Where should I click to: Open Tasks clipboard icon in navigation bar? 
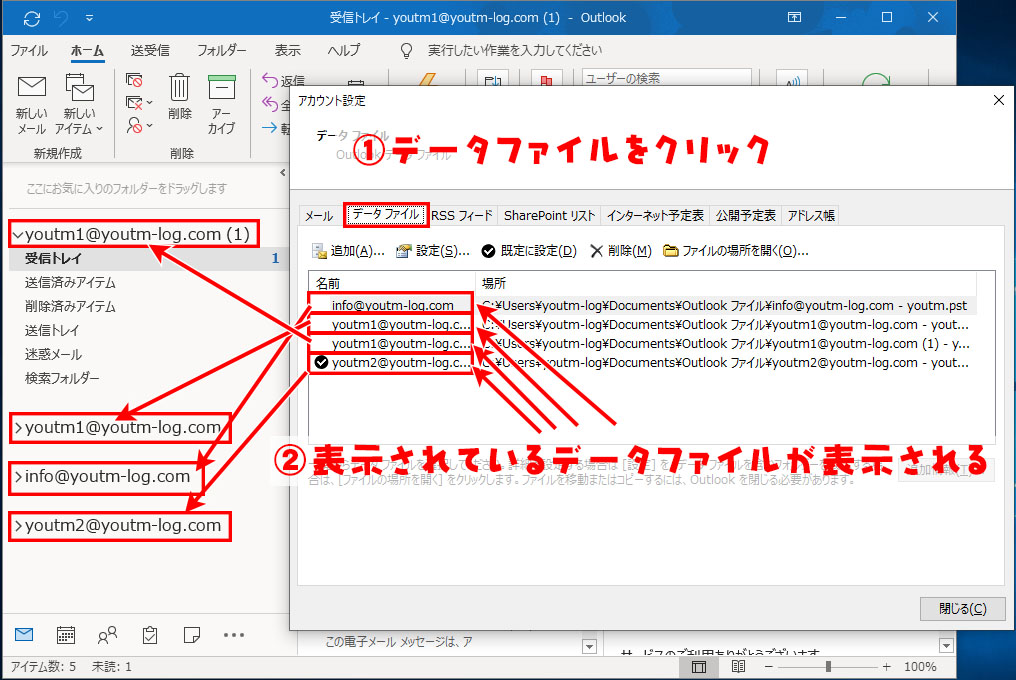pyautogui.click(x=150, y=635)
